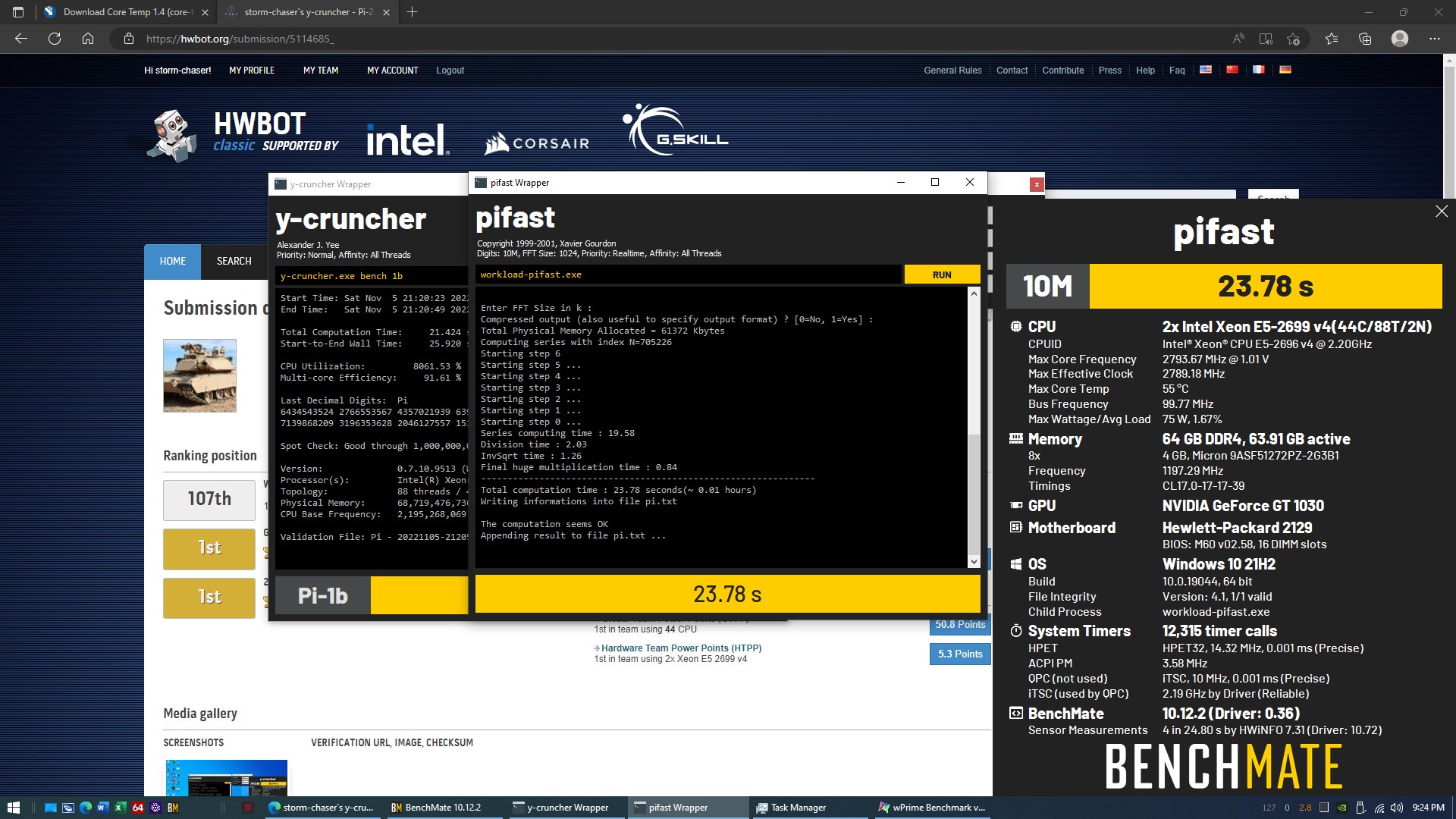
Task: Select the SEARCH tab on hwbot
Action: tap(234, 261)
